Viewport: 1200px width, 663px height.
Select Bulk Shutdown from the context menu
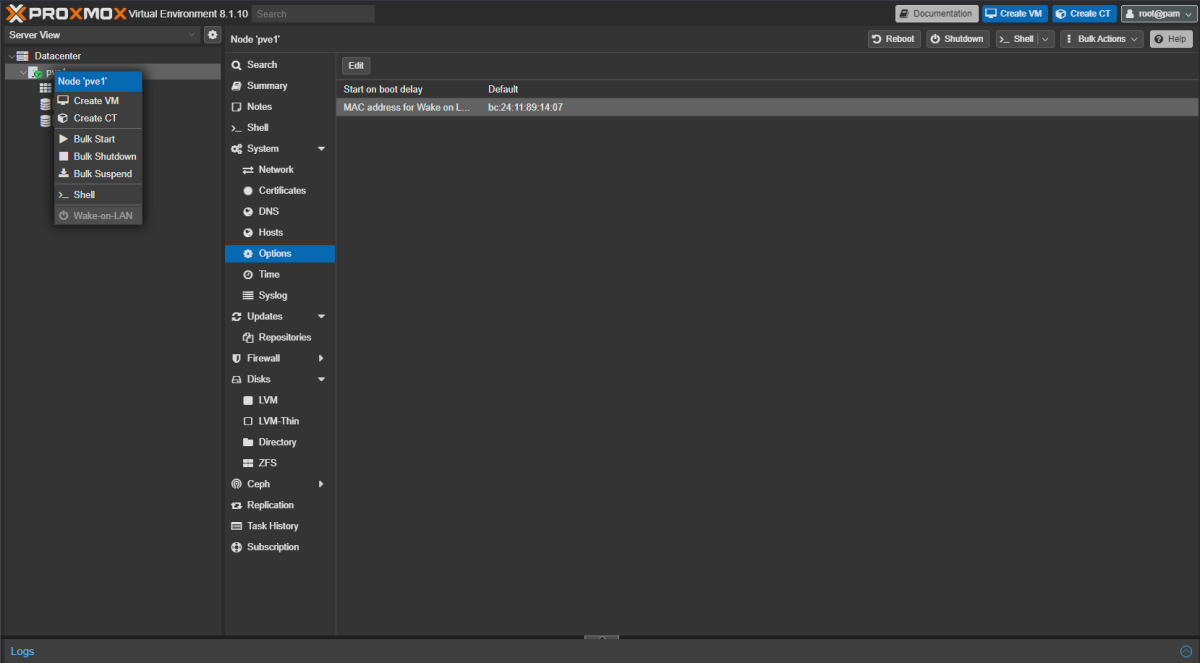97,156
